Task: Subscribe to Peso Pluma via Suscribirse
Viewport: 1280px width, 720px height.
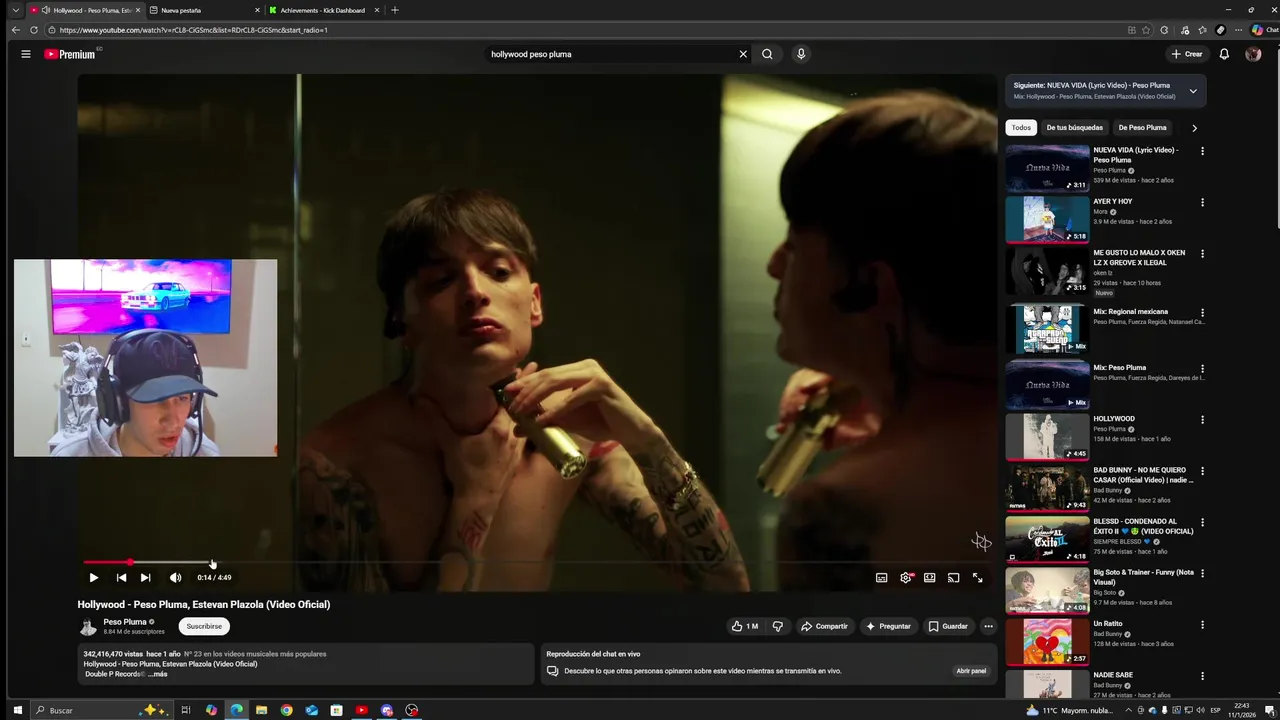Action: [204, 626]
